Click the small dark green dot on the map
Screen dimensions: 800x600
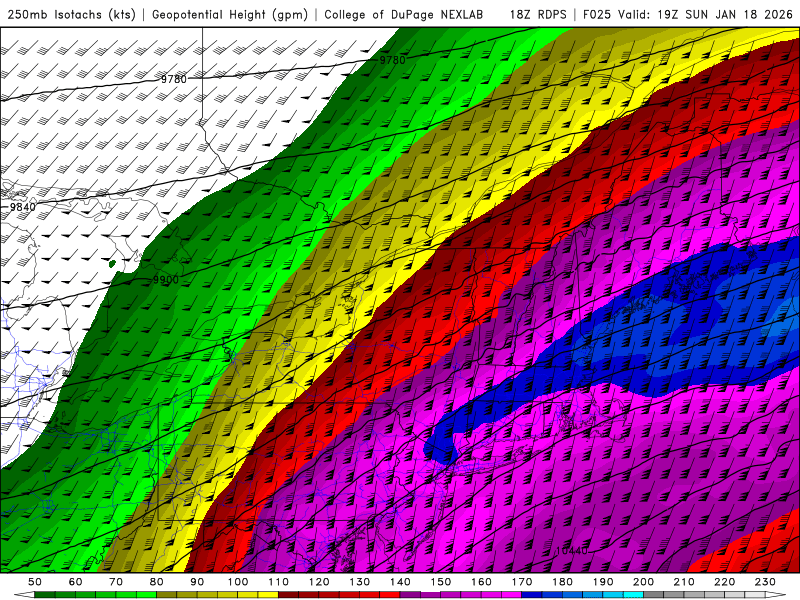coord(112,264)
